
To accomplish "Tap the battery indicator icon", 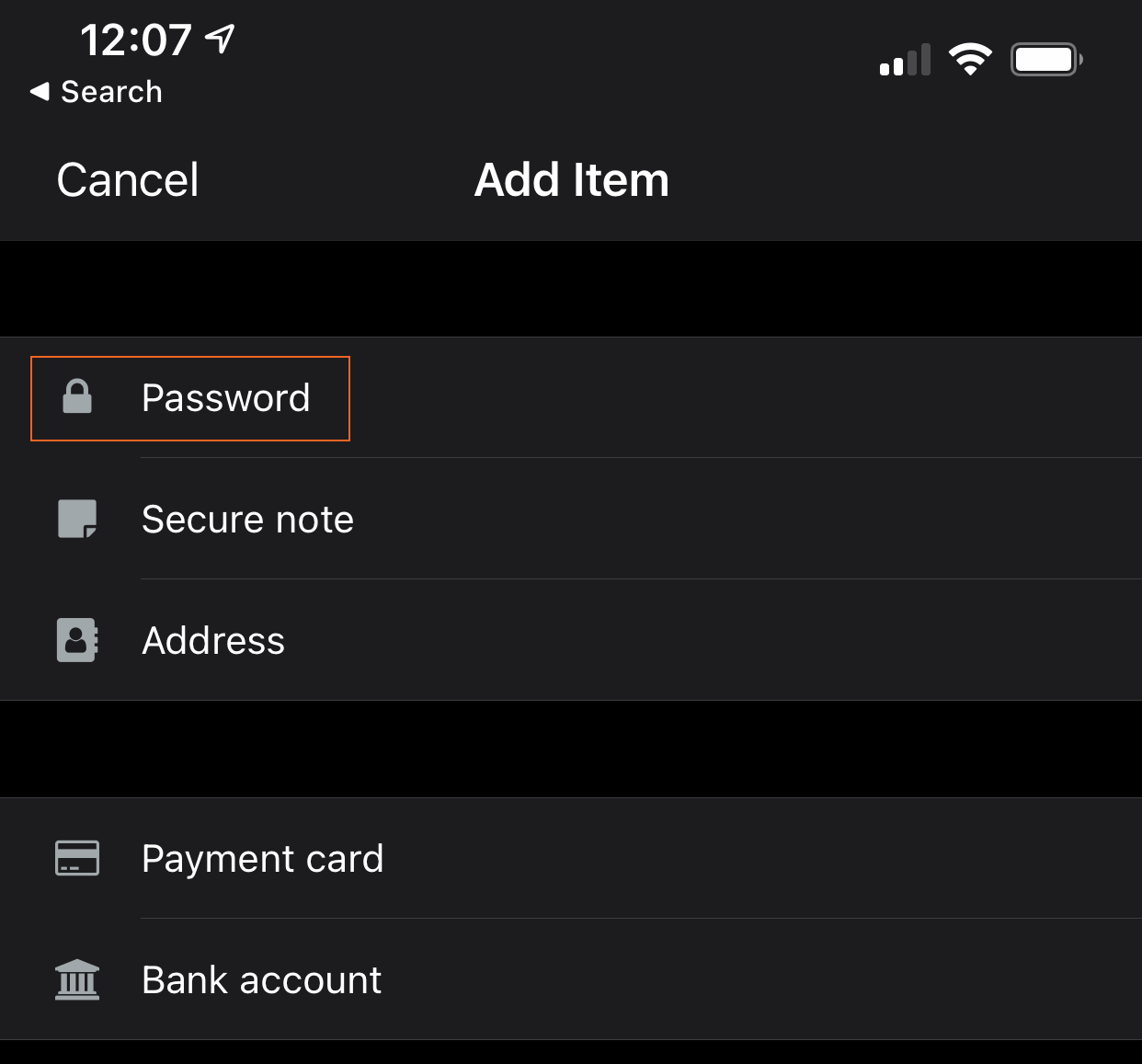I will (1046, 60).
